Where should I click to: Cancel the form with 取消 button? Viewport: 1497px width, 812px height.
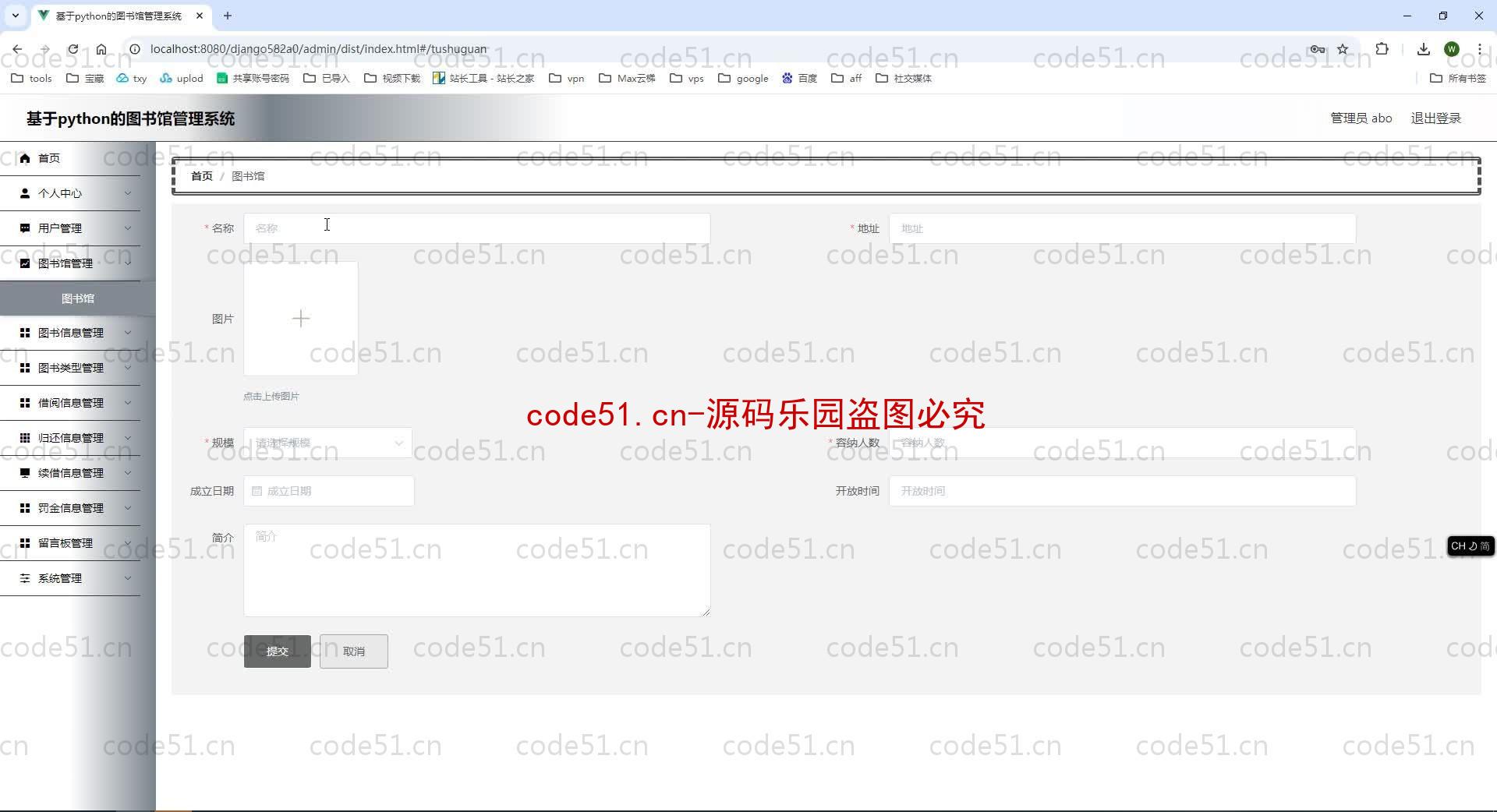coord(354,651)
